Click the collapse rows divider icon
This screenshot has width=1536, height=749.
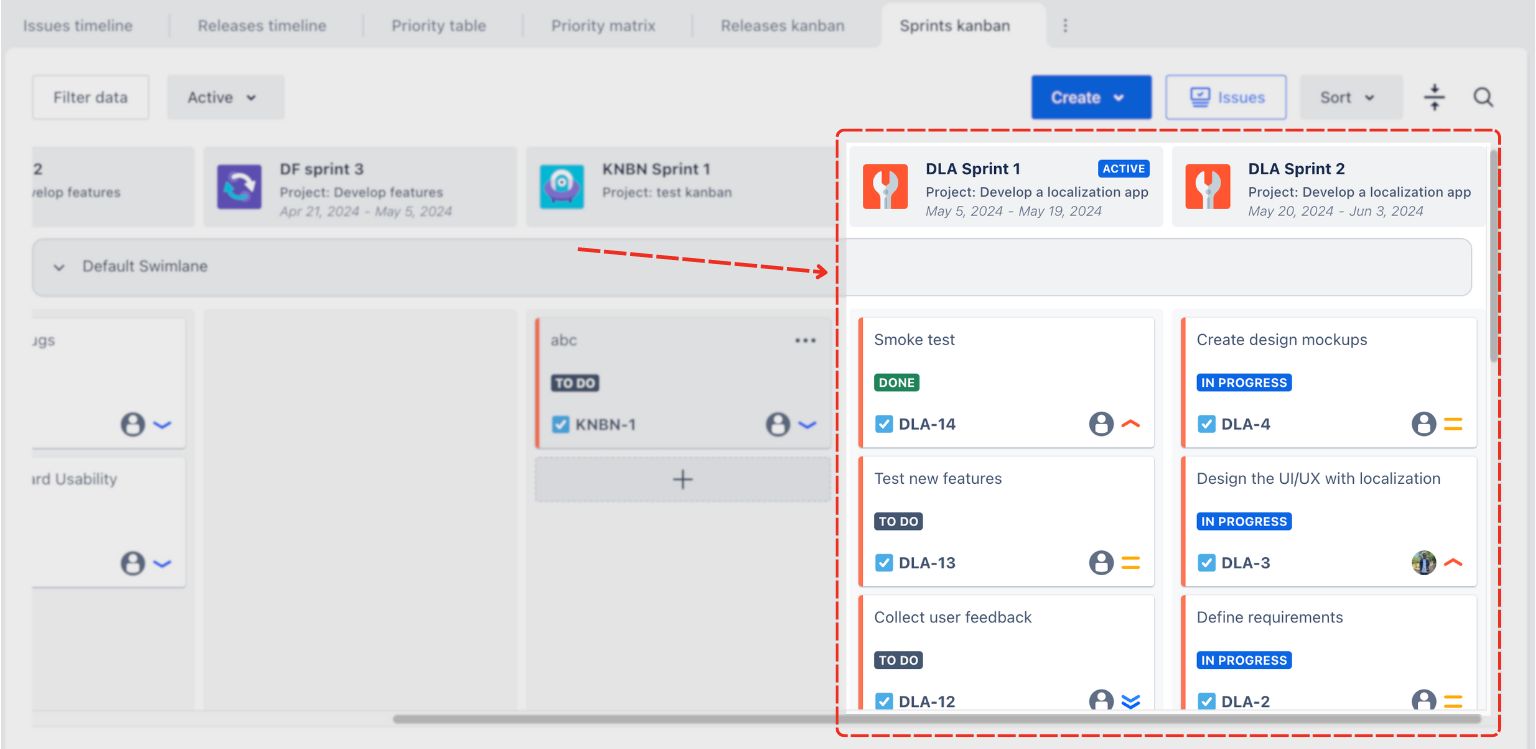click(x=1434, y=97)
